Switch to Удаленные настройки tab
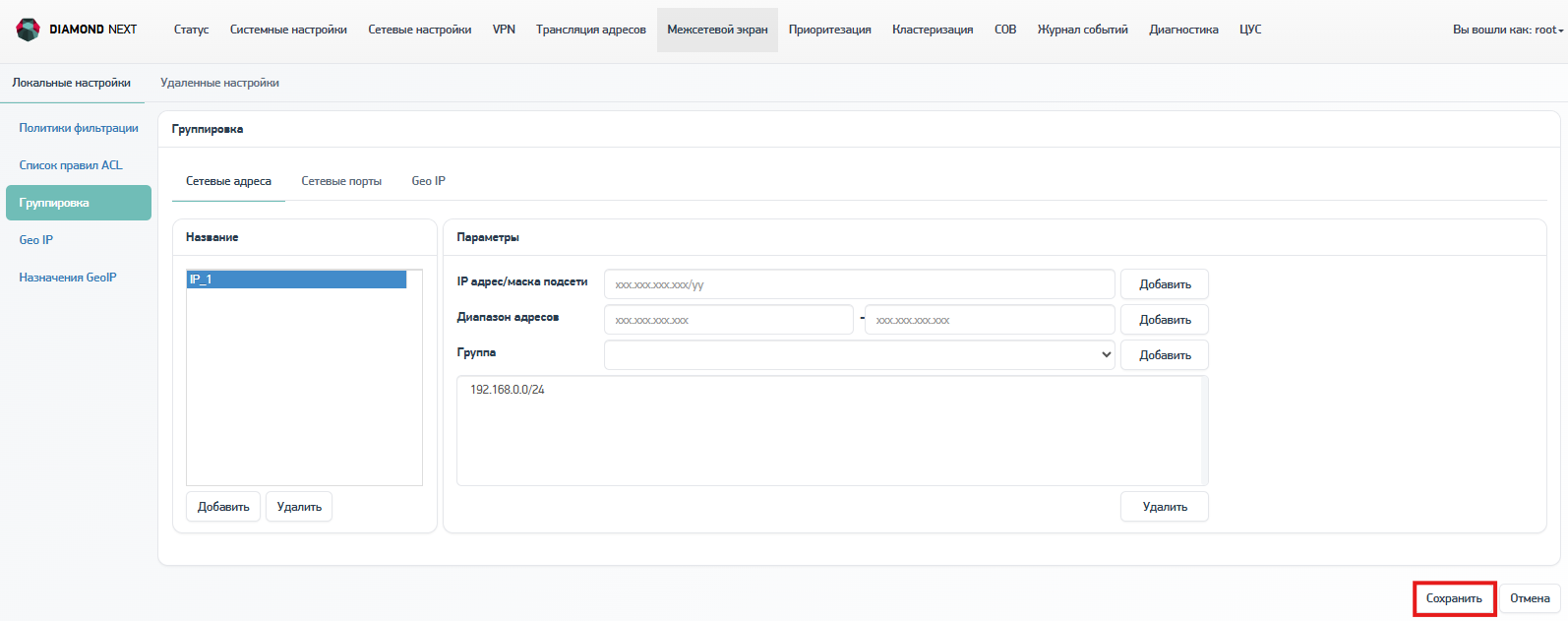This screenshot has height=621, width=1568. 220,83
